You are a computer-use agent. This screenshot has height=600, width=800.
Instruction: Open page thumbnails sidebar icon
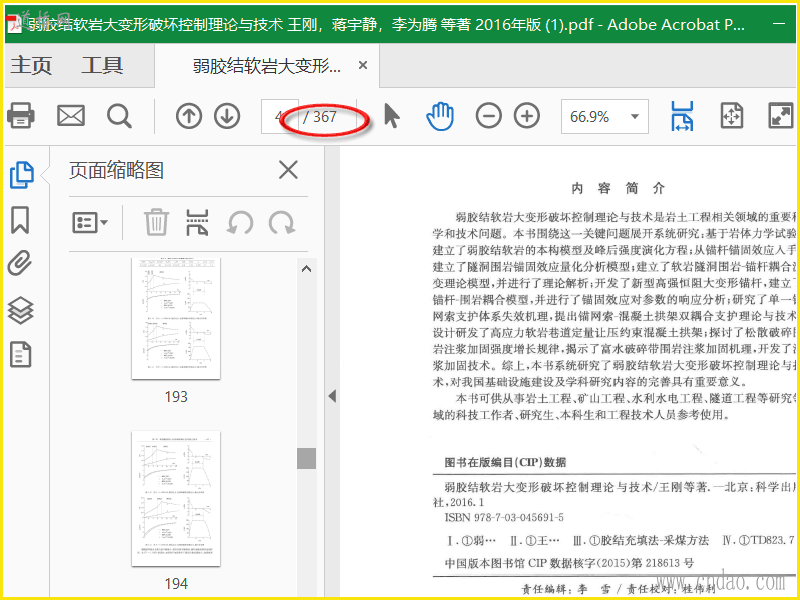click(22, 175)
